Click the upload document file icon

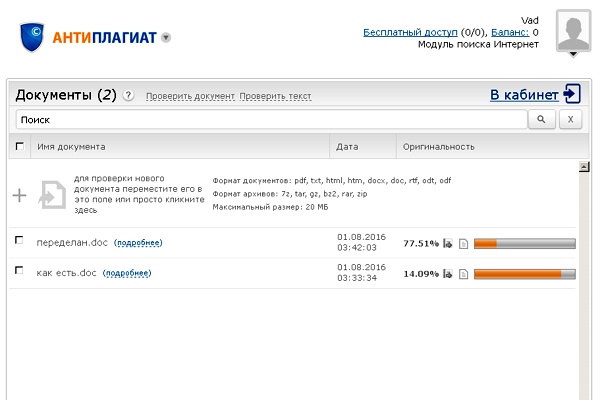(51, 195)
